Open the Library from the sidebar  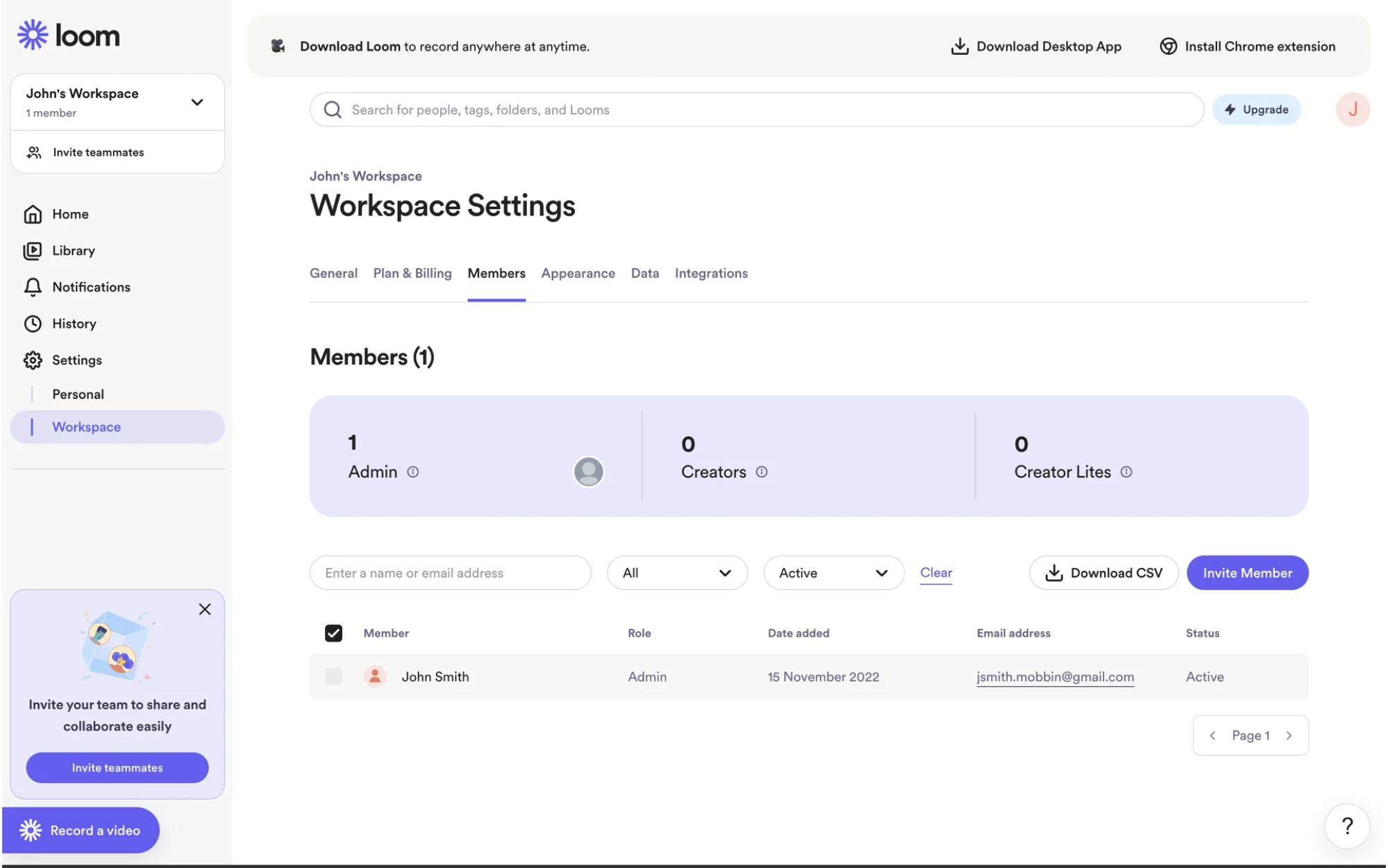(x=73, y=251)
